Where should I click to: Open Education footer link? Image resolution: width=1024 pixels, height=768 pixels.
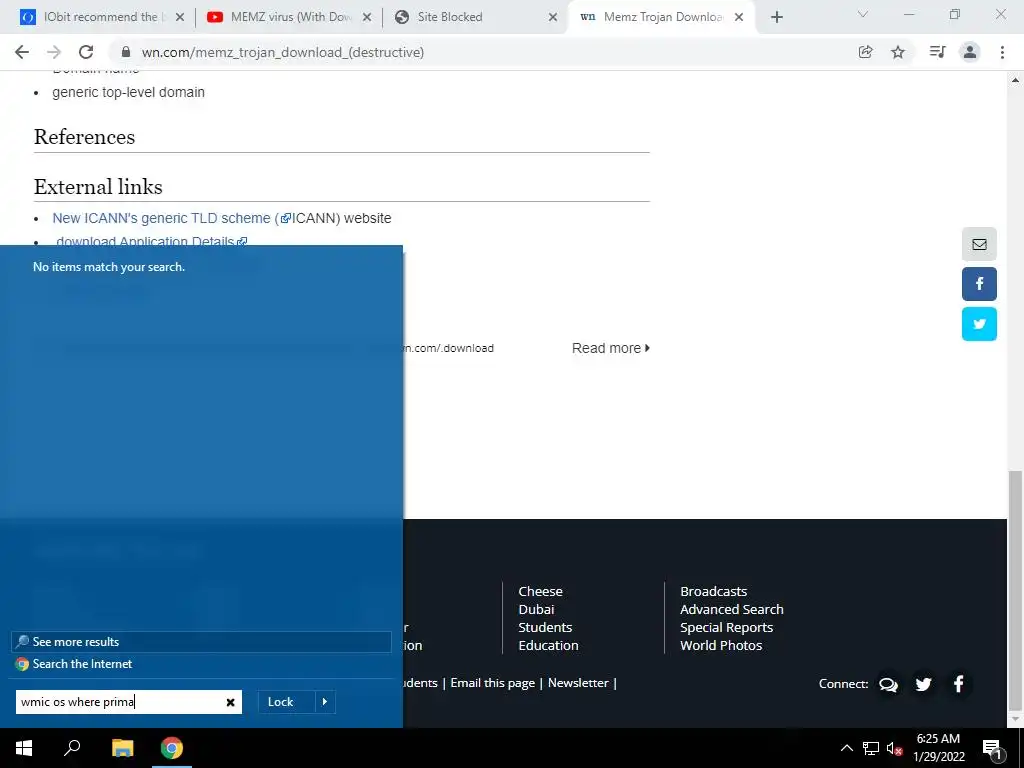(549, 645)
